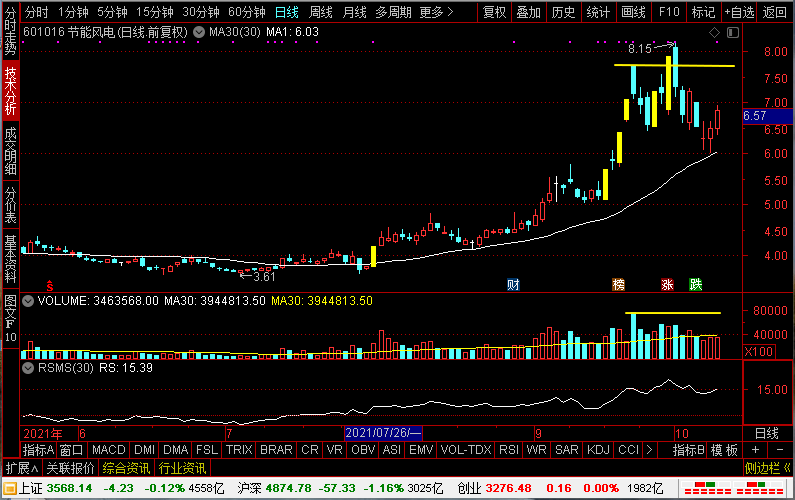Open the 更多 periods dropdown
The image size is (795, 500).
tap(433, 12)
